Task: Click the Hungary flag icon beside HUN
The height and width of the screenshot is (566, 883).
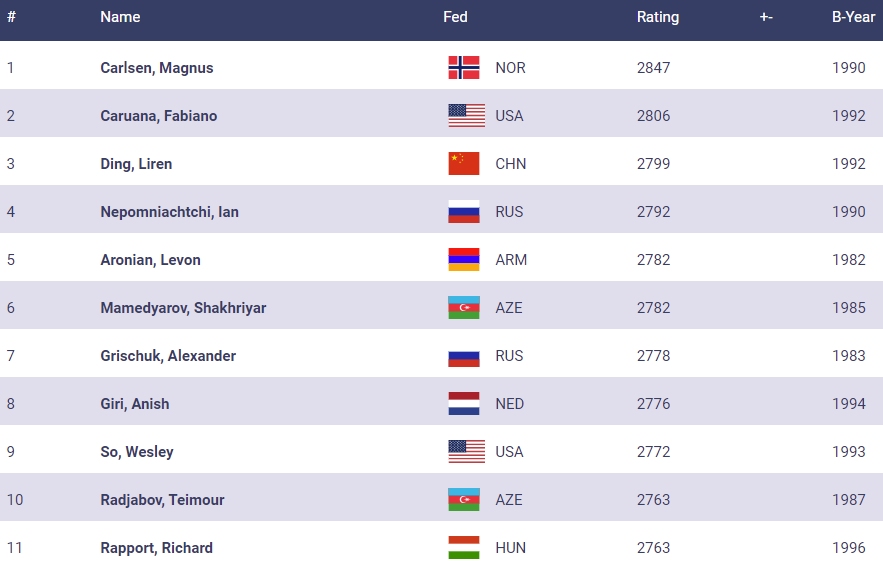Action: click(464, 548)
